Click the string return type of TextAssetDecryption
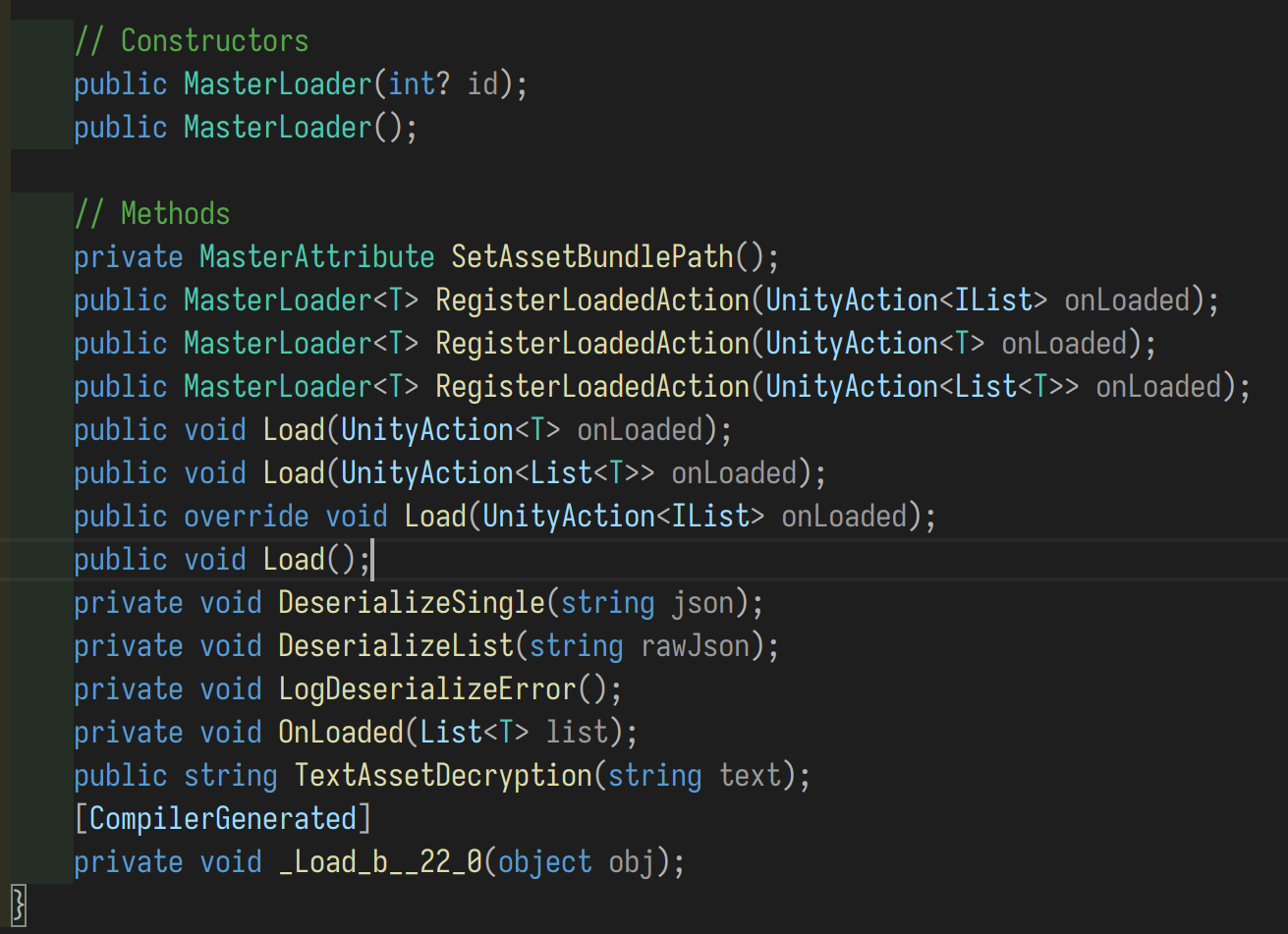1288x934 pixels. [x=231, y=776]
